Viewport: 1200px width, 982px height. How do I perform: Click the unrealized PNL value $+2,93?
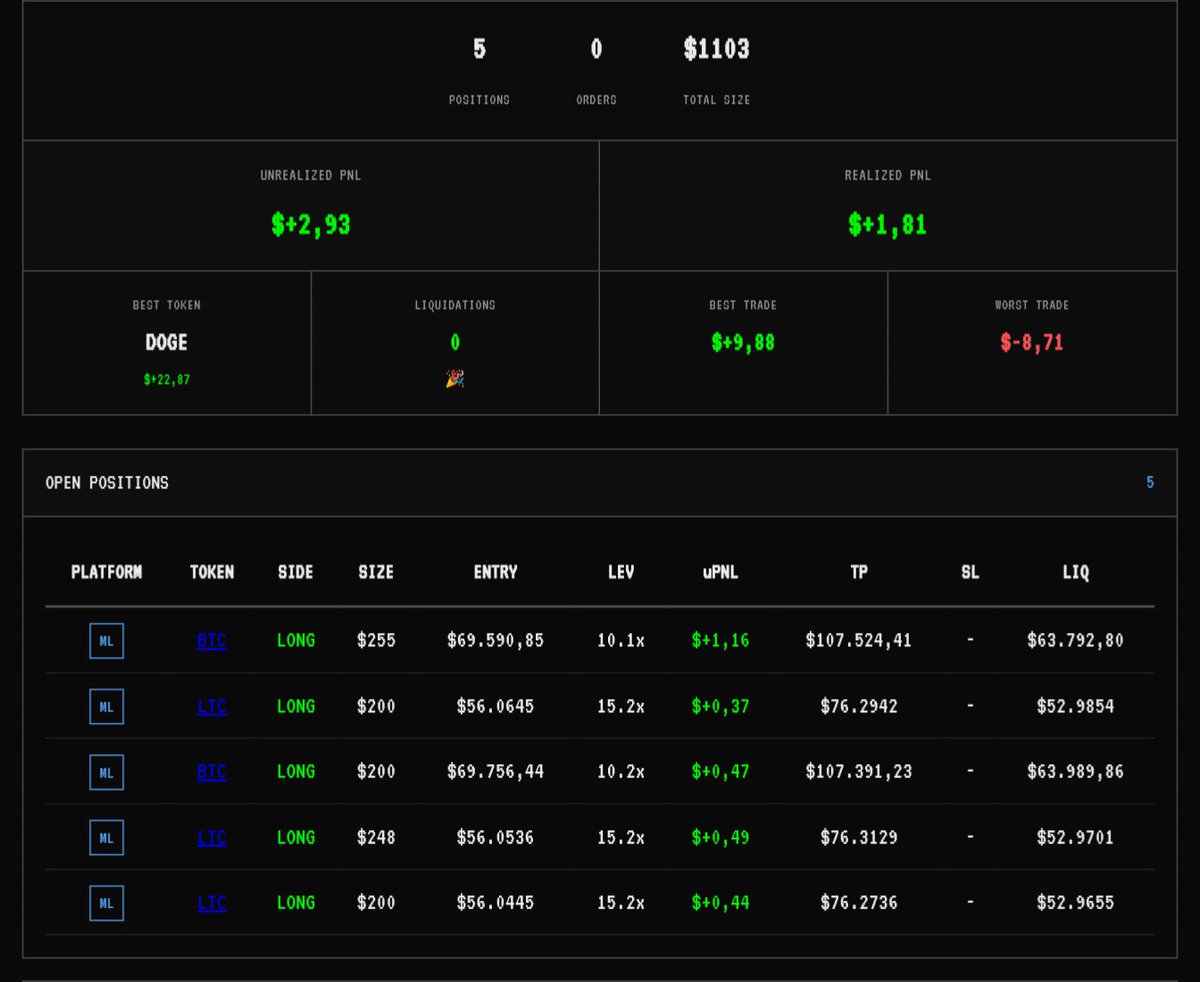(311, 224)
